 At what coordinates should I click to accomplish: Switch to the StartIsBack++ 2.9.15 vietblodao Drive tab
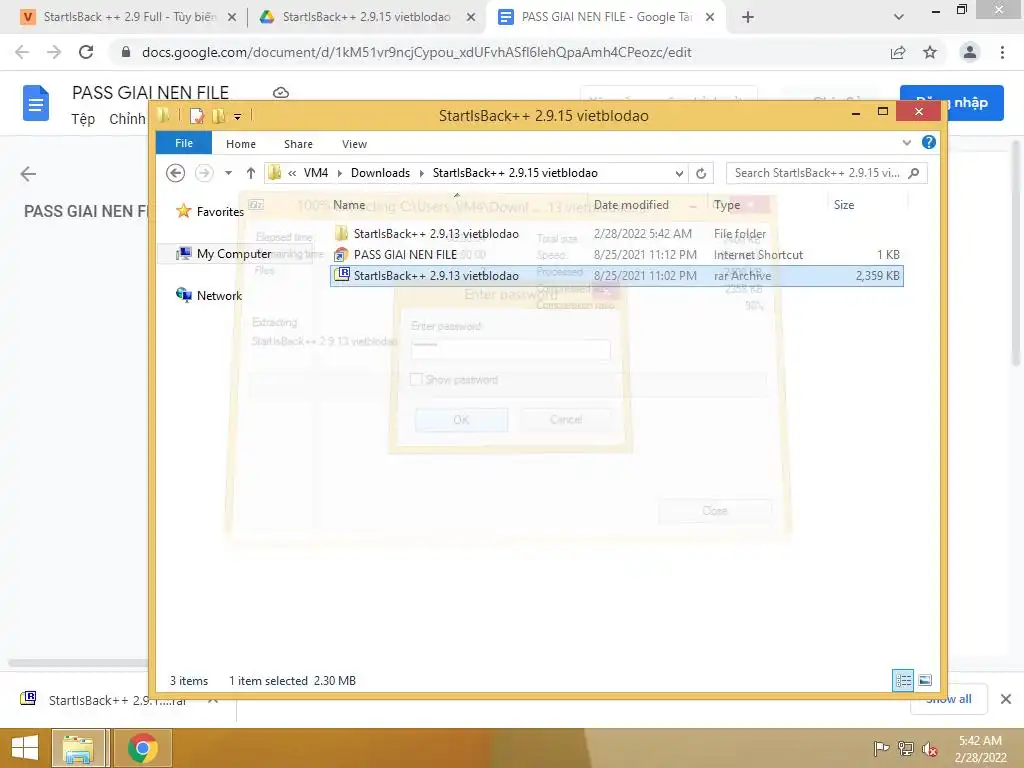[366, 17]
